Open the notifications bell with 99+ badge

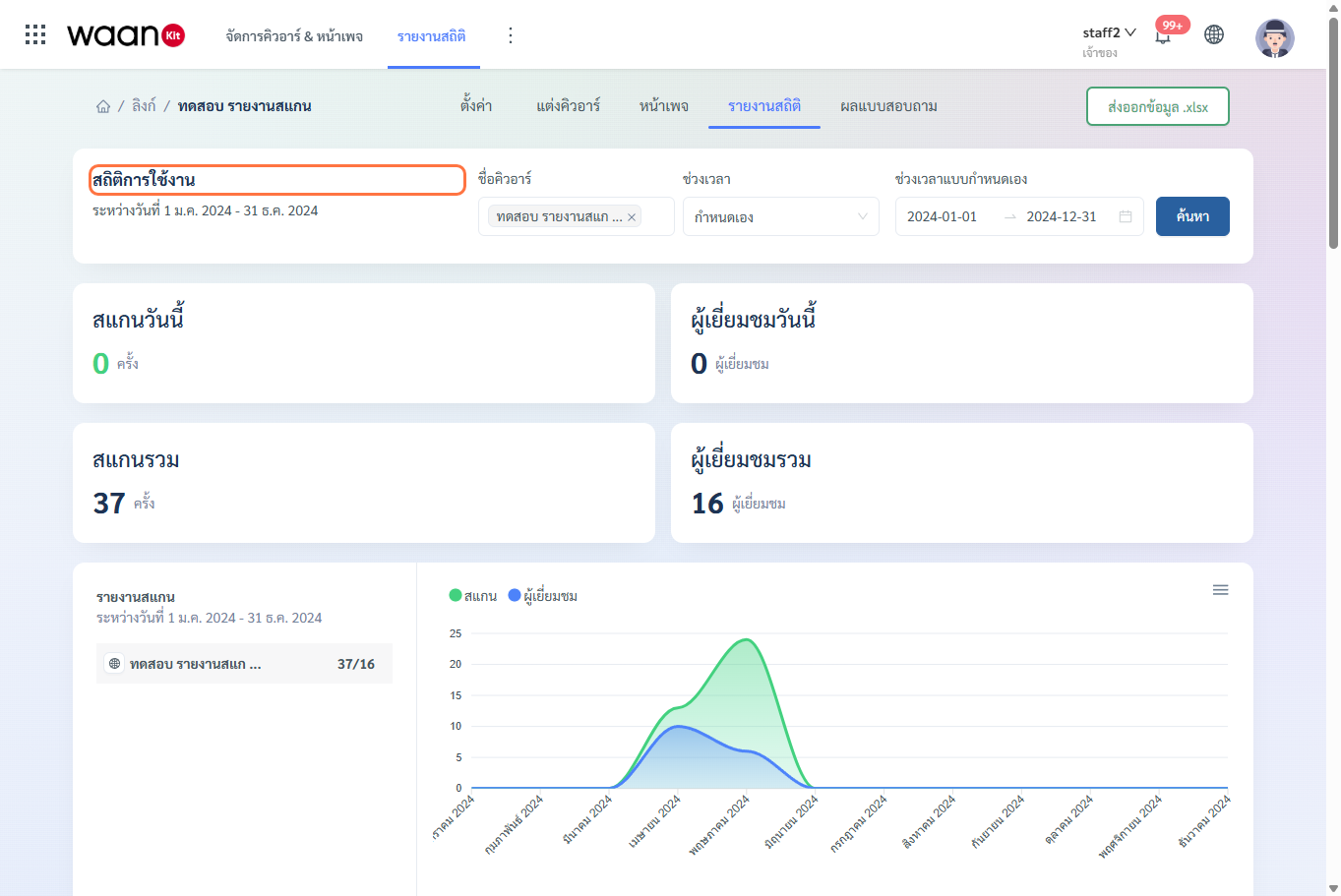tap(1163, 35)
